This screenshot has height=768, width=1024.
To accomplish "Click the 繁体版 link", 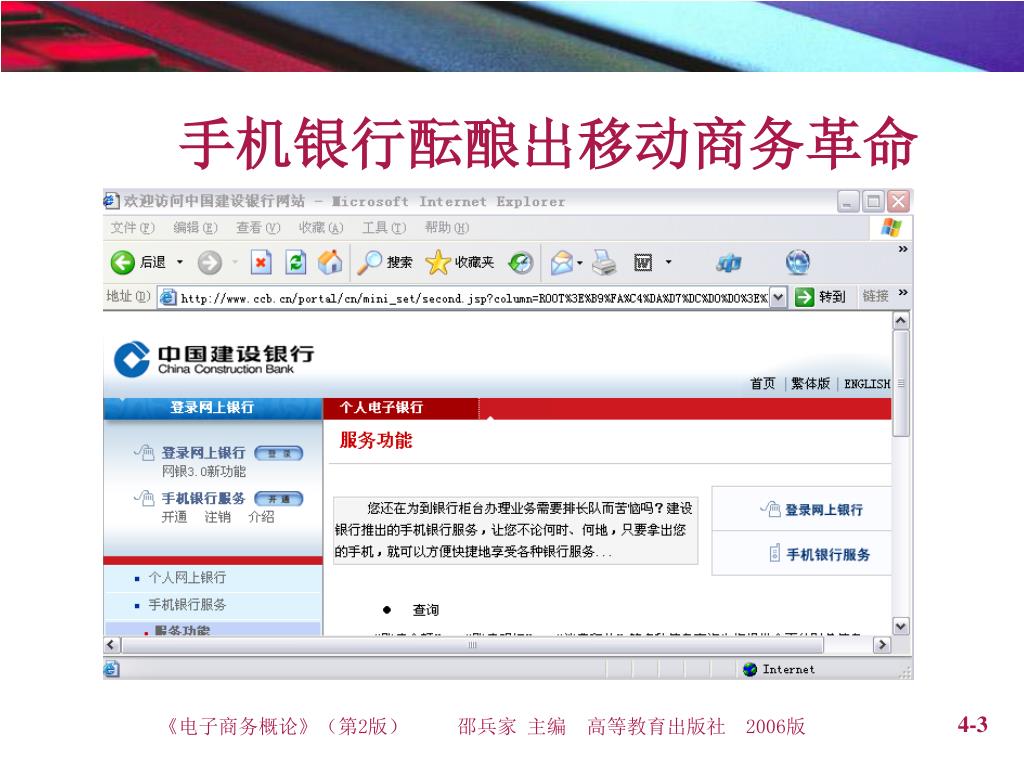I will (x=810, y=383).
